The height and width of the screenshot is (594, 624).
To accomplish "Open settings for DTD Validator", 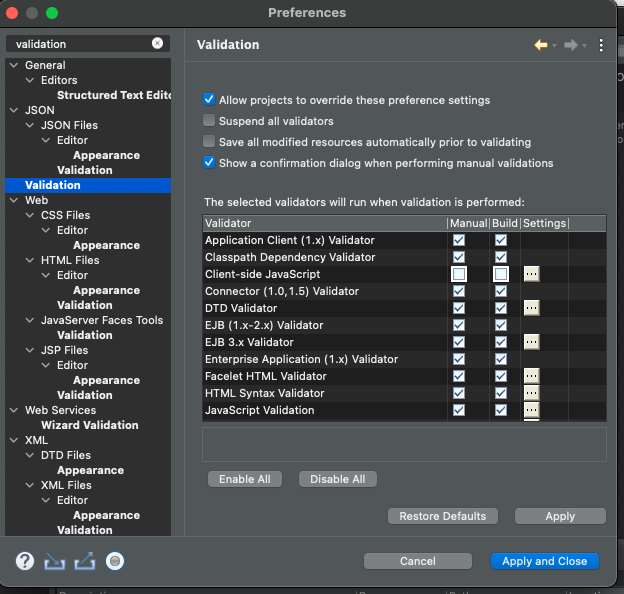I will coord(532,308).
